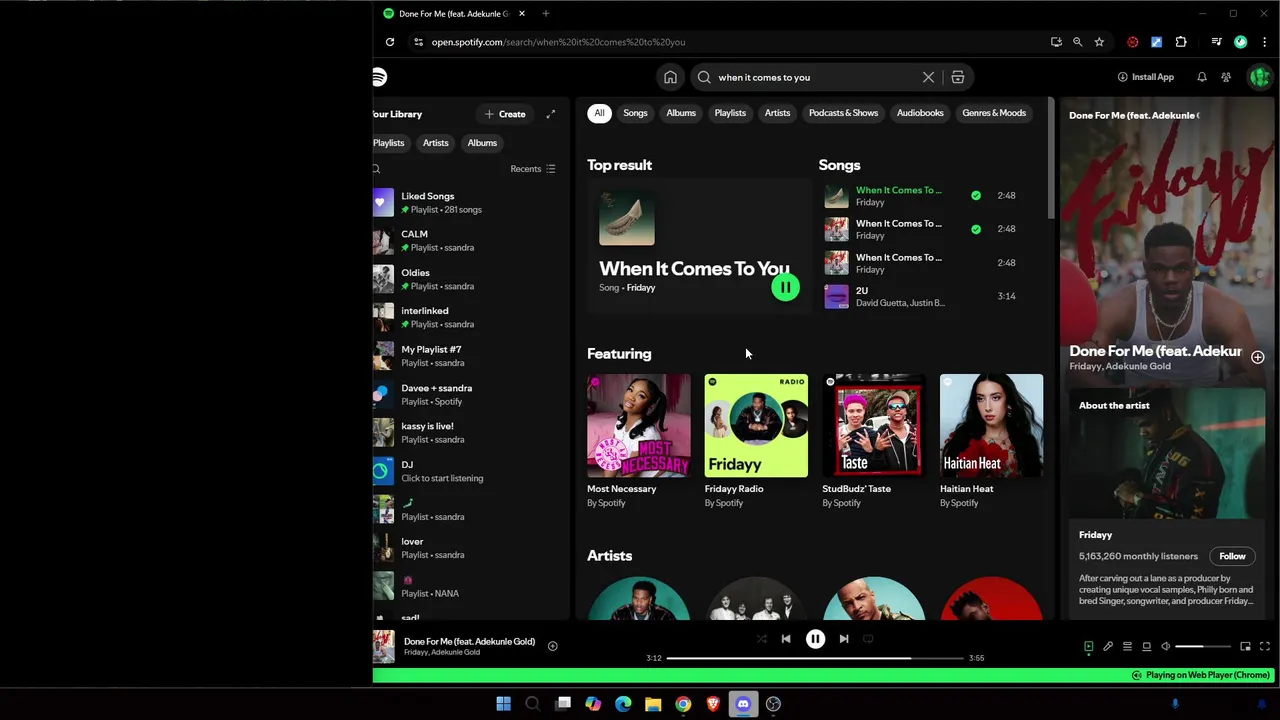This screenshot has width=1280, height=720.
Task: Show lyrics with the microphone icon
Action: click(1108, 647)
